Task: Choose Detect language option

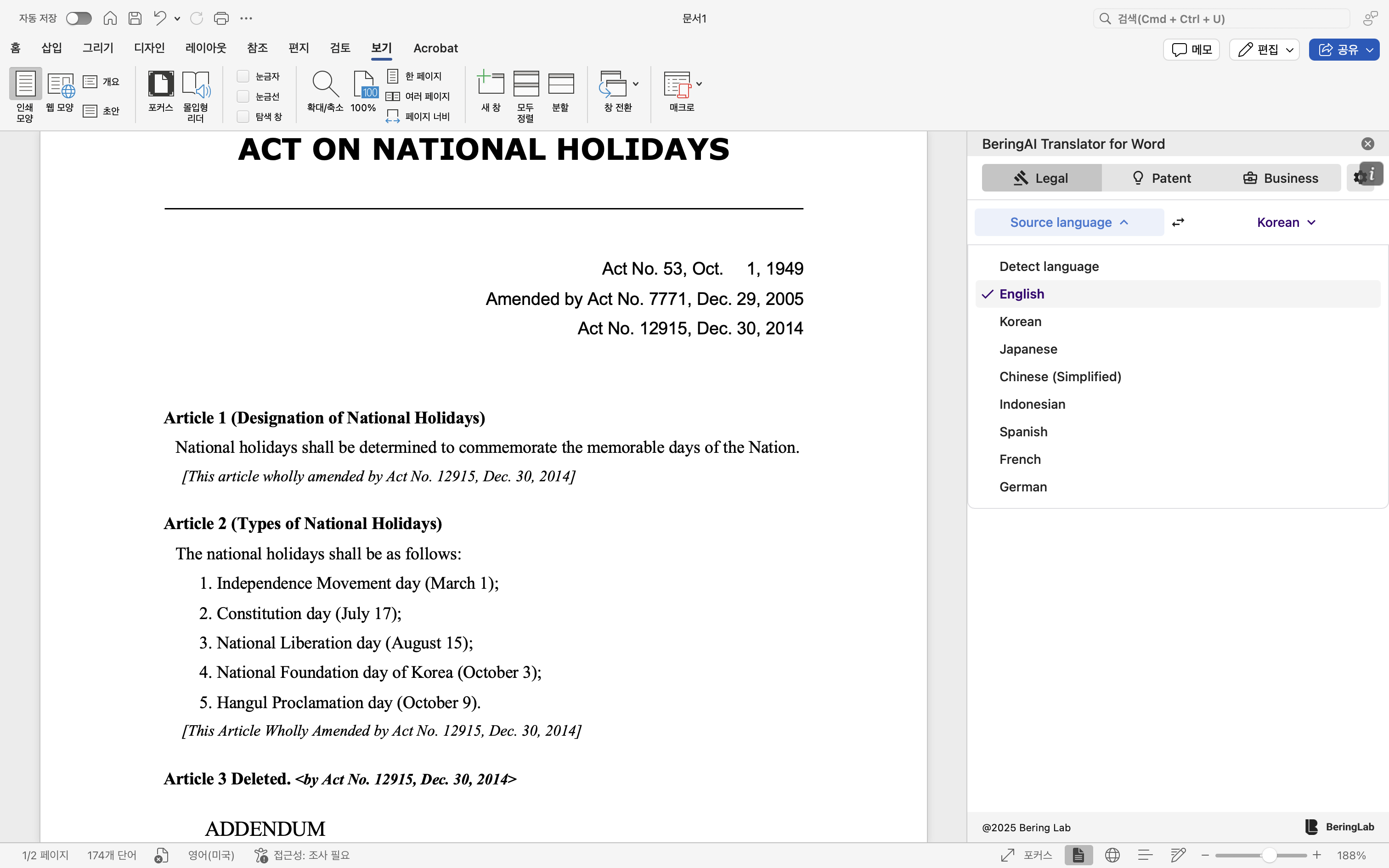Action: pos(1178,266)
